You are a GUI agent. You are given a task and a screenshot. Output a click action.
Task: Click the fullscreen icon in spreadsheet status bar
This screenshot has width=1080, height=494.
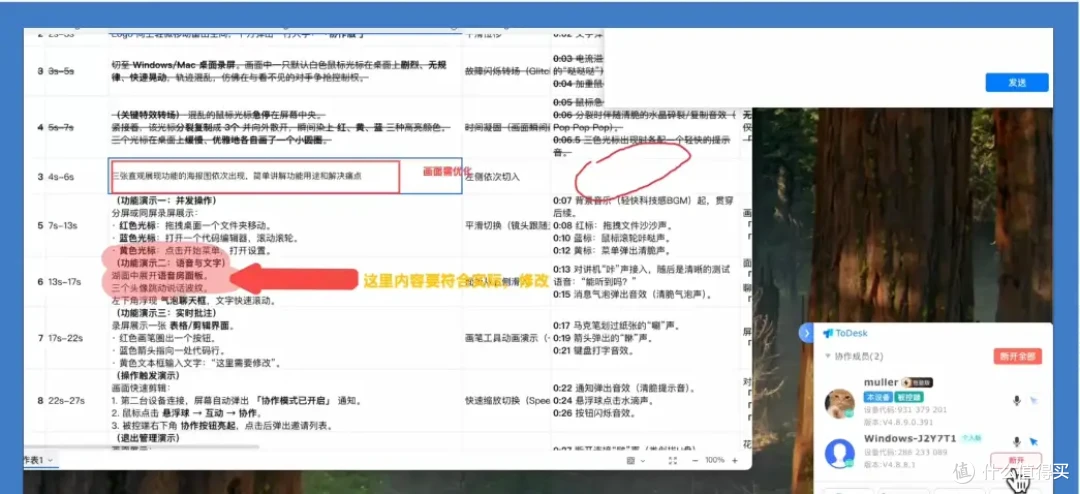pos(673,460)
